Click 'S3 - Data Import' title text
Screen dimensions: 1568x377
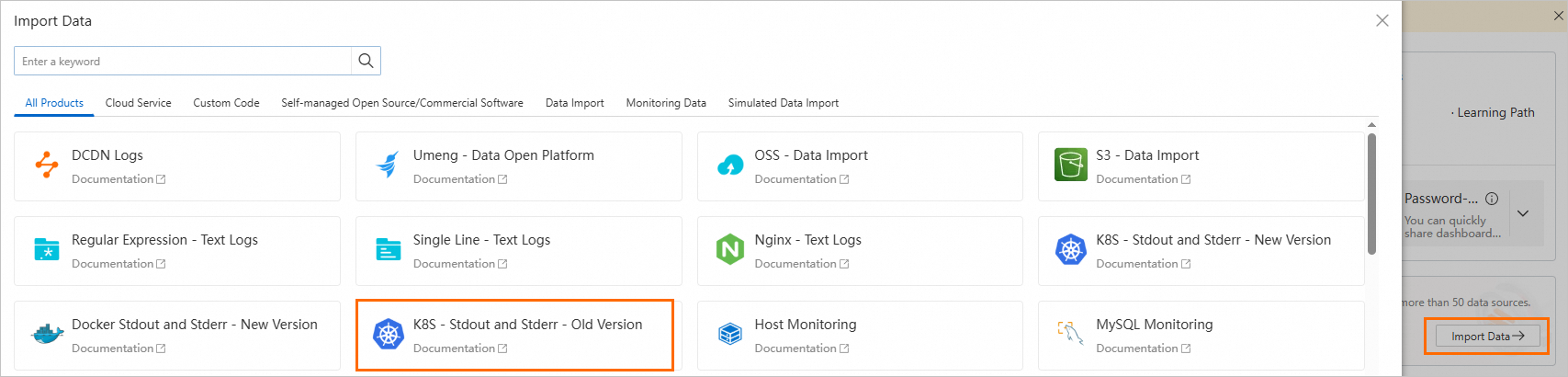[1147, 155]
